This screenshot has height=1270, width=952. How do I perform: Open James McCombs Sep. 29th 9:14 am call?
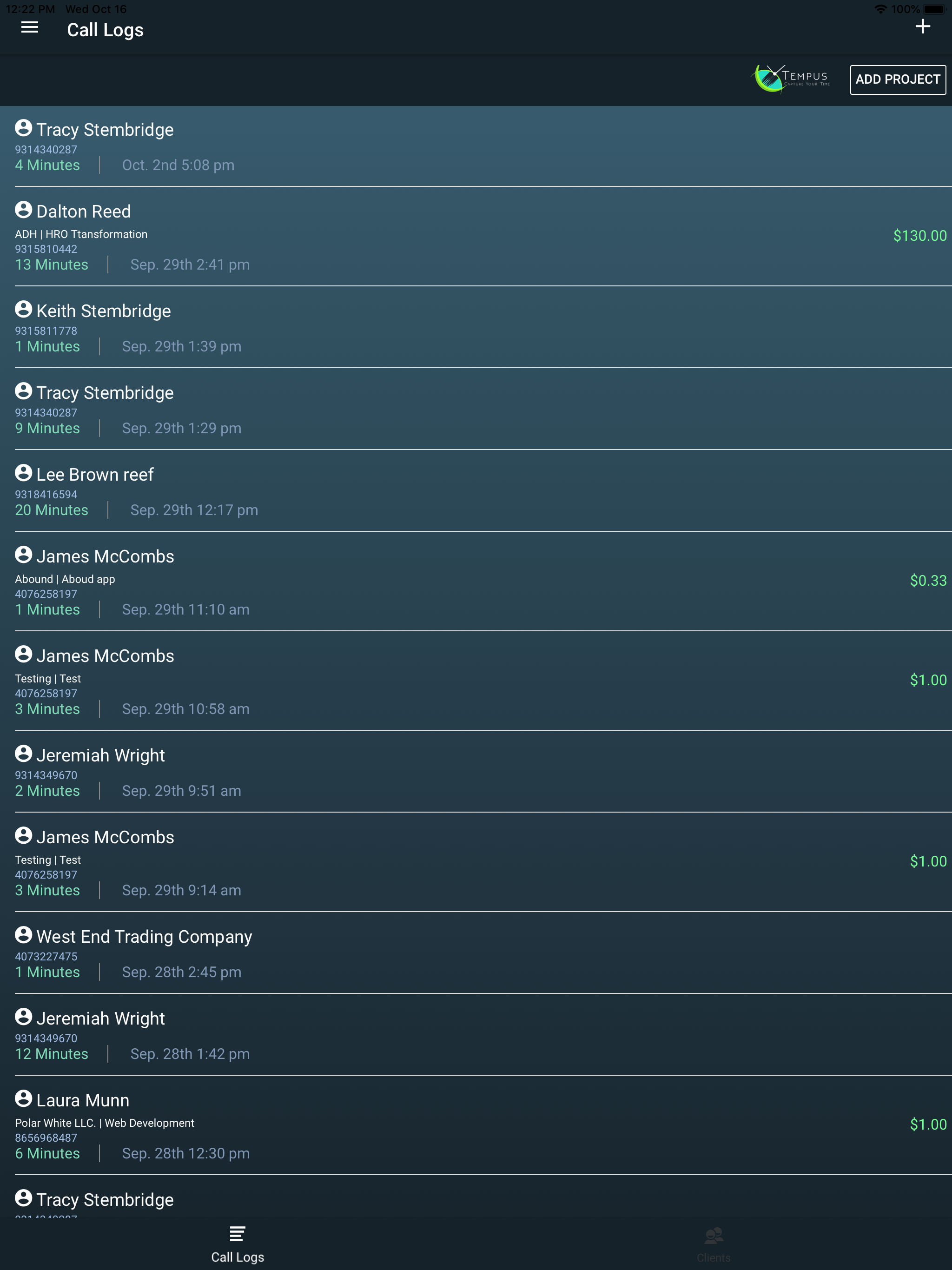476,862
